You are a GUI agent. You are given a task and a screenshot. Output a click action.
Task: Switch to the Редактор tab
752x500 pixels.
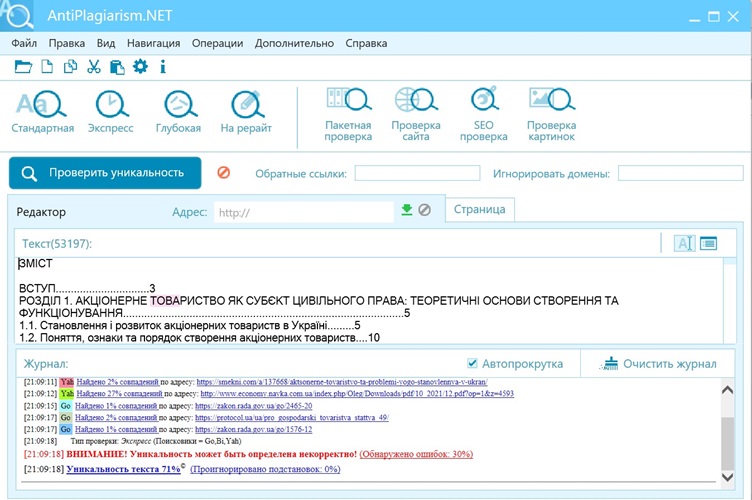click(41, 212)
